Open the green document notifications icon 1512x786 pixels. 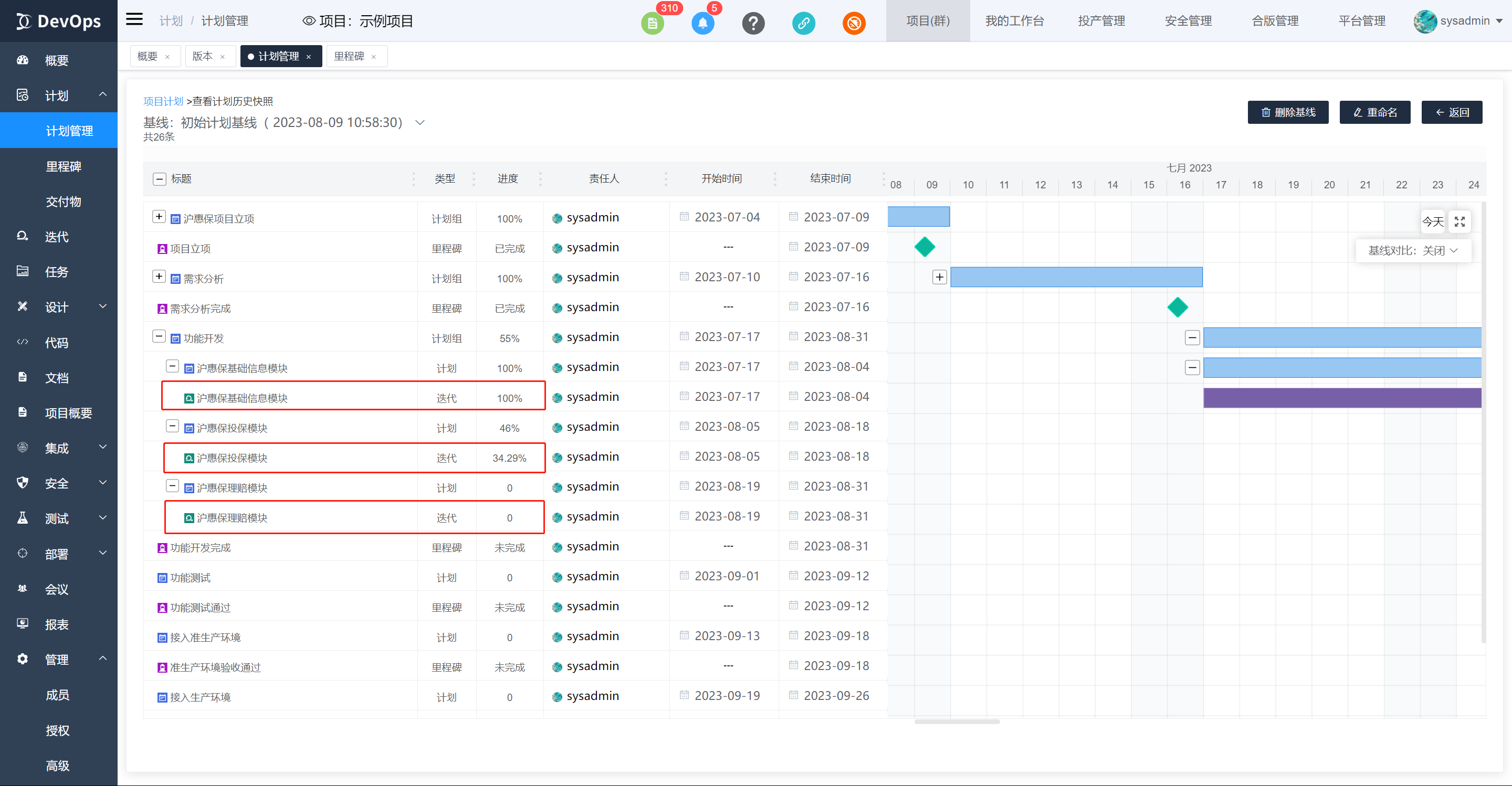coord(652,24)
